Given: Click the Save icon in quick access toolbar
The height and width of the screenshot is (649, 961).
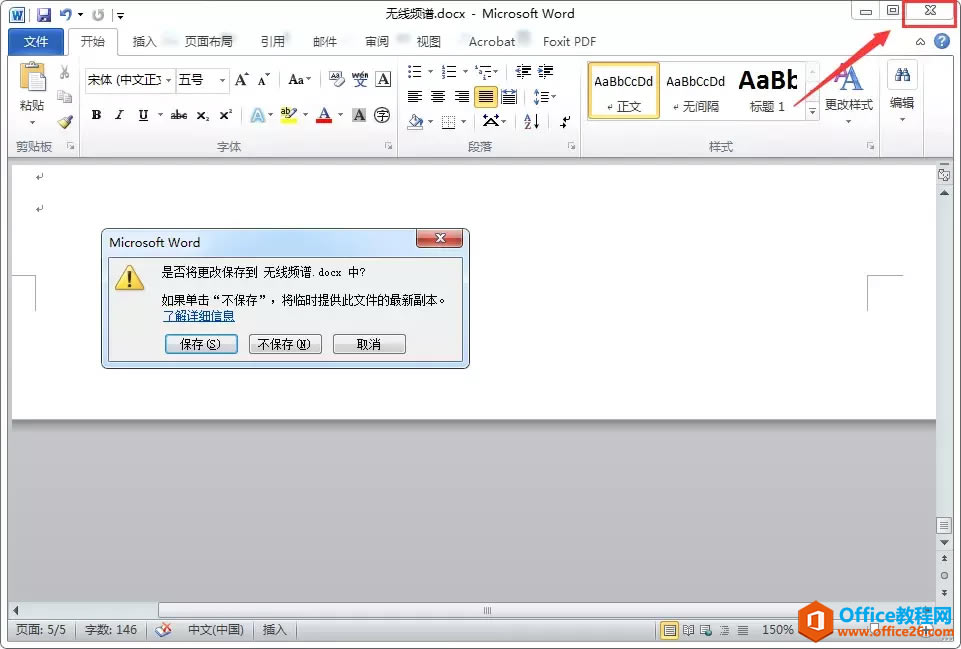Looking at the screenshot, I should coord(44,14).
